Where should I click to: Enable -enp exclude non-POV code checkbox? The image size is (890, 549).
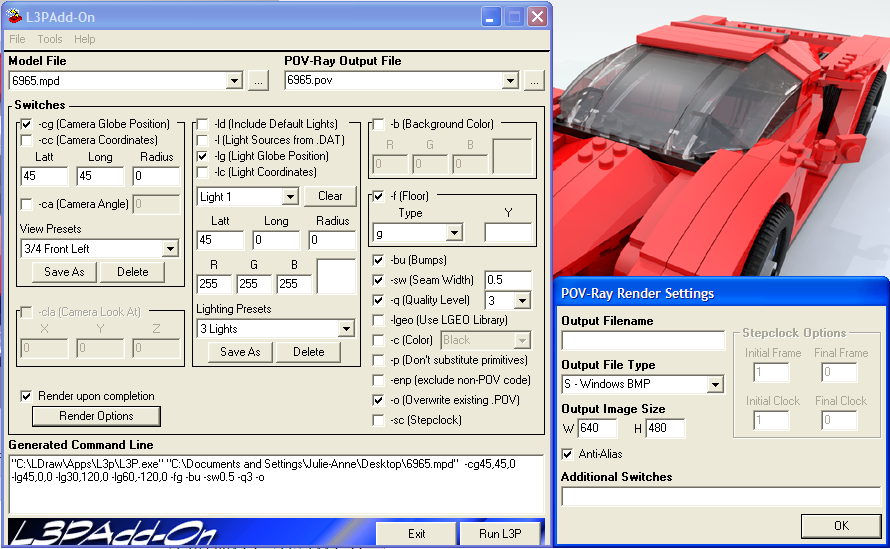[x=378, y=380]
